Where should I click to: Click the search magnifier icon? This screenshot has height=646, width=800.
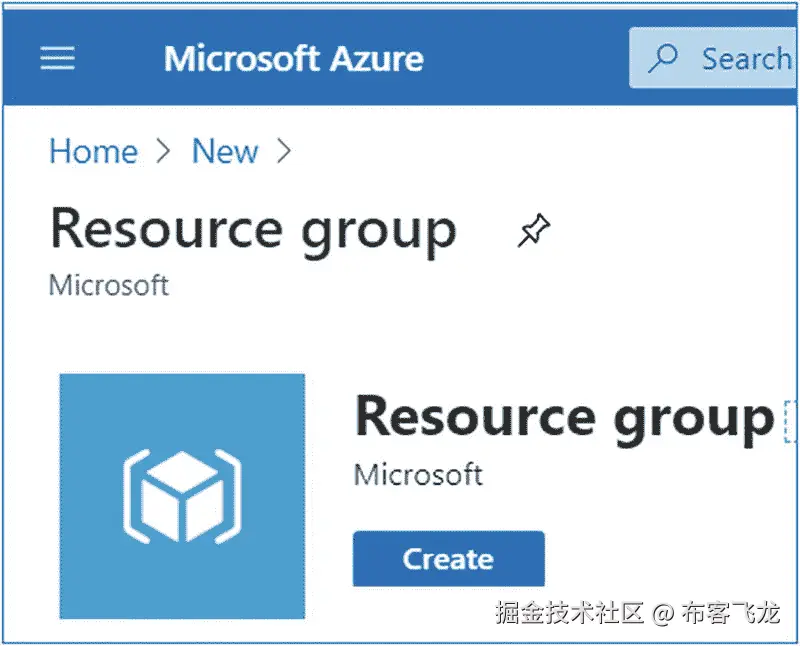[662, 59]
